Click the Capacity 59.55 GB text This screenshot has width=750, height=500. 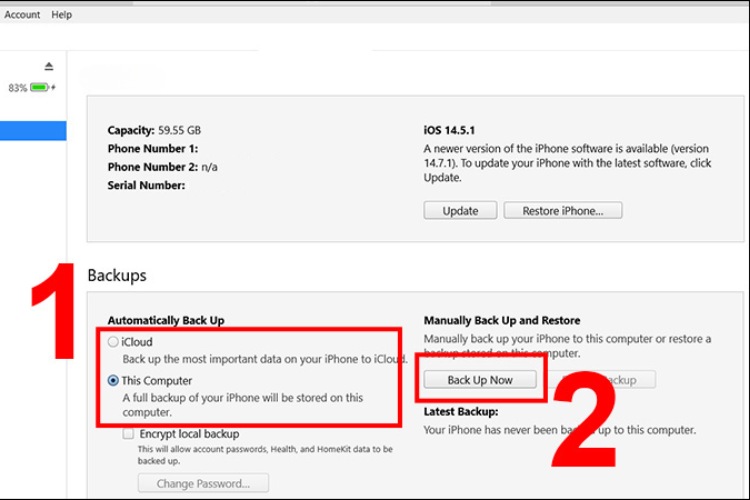pos(154,131)
